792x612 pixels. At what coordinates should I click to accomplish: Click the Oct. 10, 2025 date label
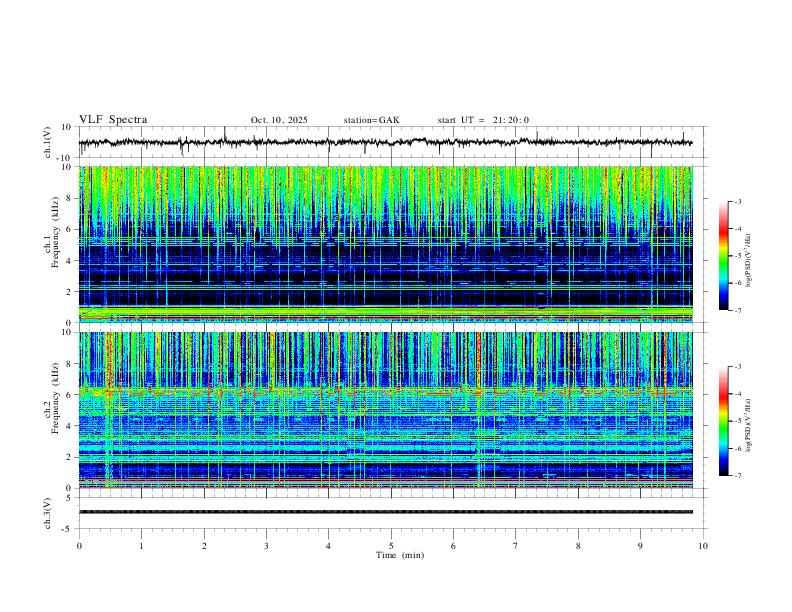[279, 120]
